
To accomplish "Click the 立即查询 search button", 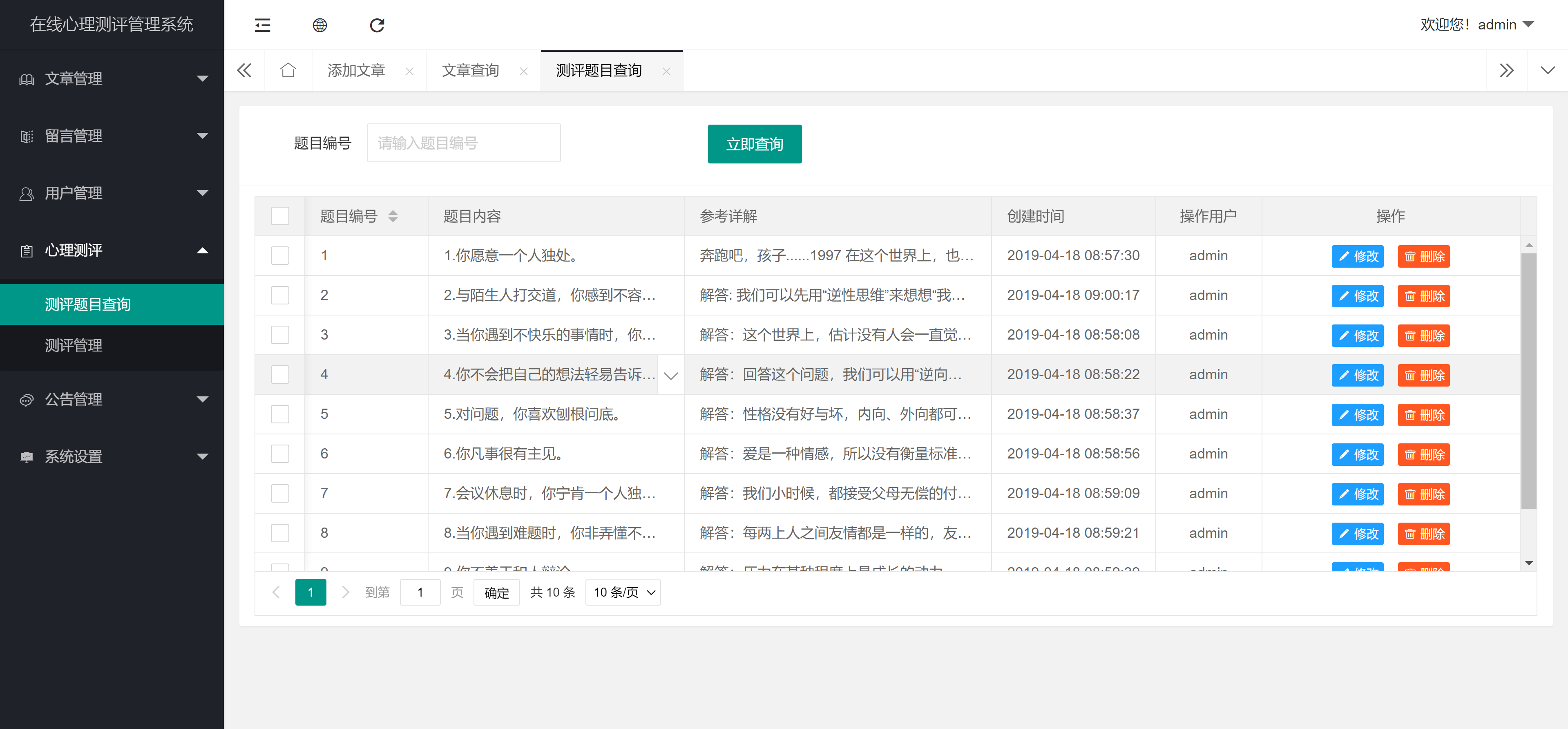I will [x=754, y=144].
